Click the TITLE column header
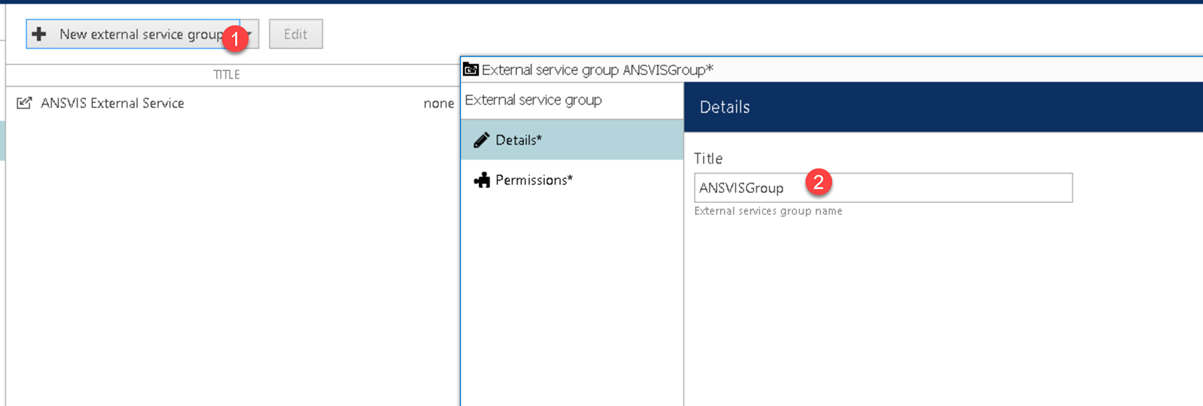 [227, 75]
